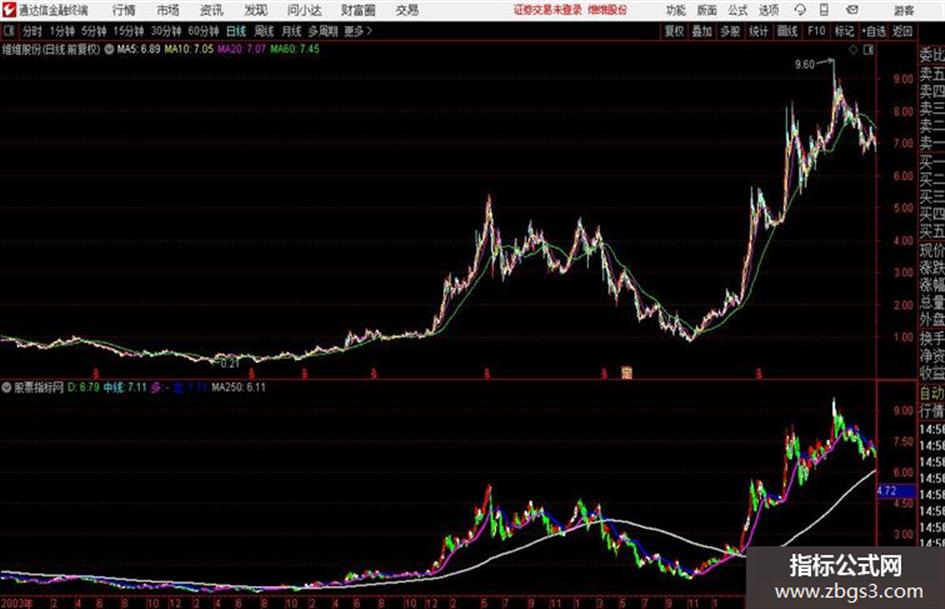Open the 交易 menu
This screenshot has height=609, width=945.
pyautogui.click(x=407, y=10)
